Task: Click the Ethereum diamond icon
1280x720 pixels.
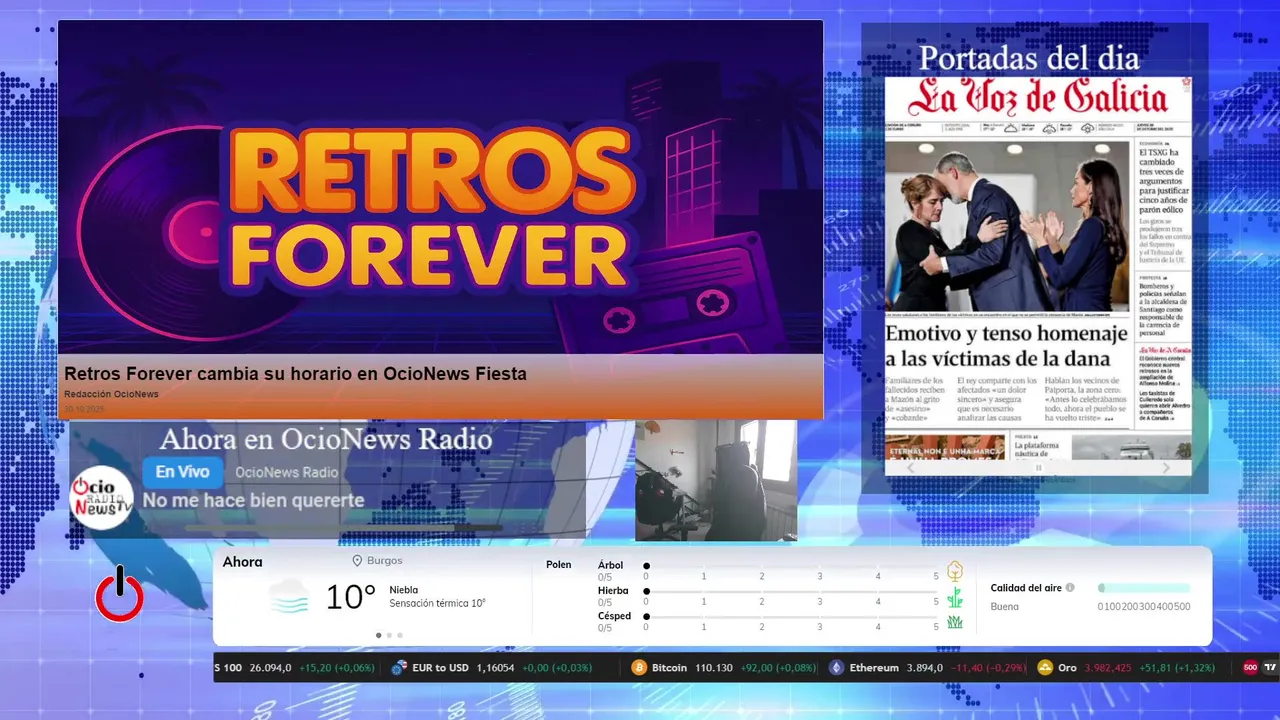Action: click(837, 667)
